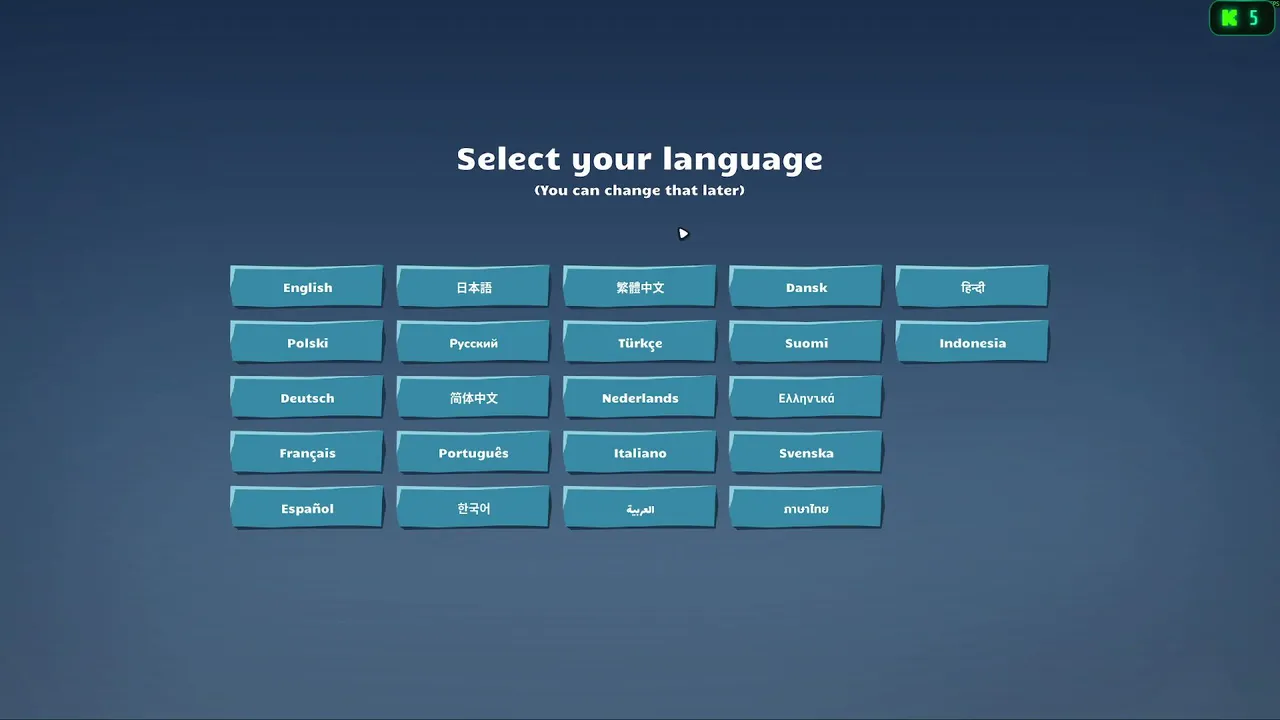This screenshot has height=720, width=1280.
Task: Choose Suomi as the language
Action: [806, 342]
